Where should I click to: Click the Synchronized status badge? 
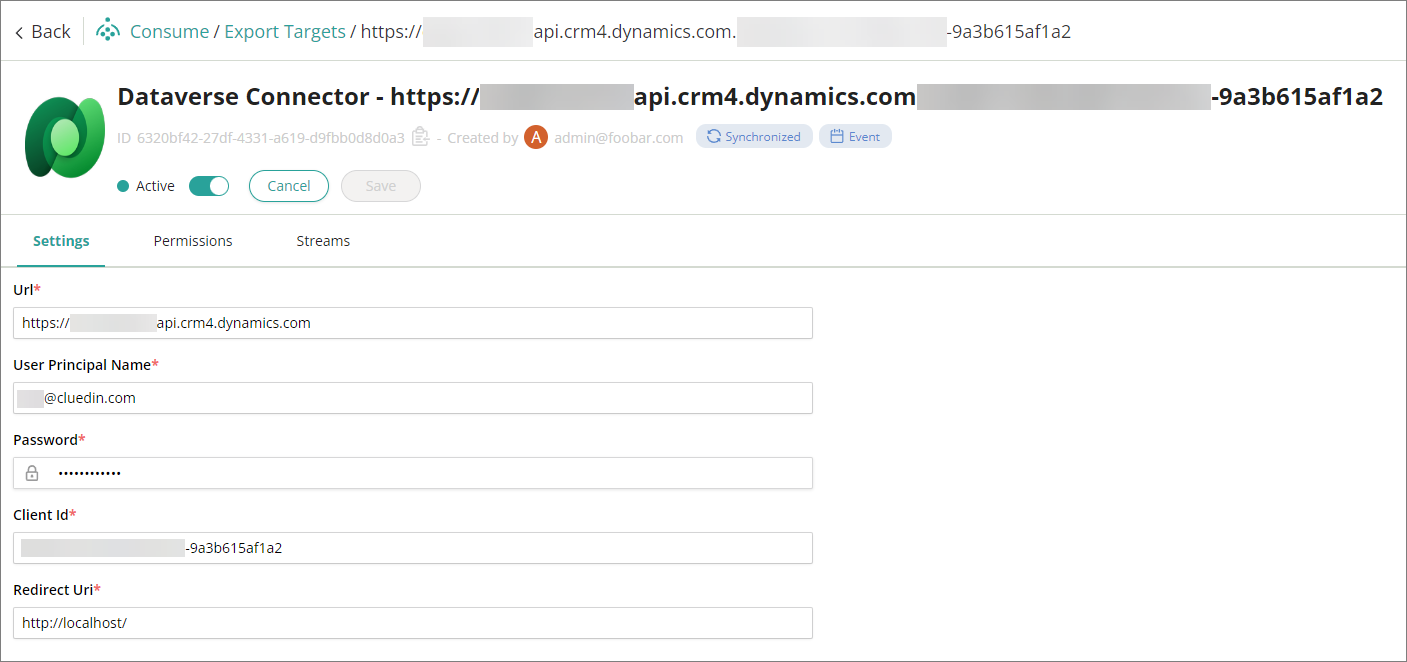(x=753, y=137)
